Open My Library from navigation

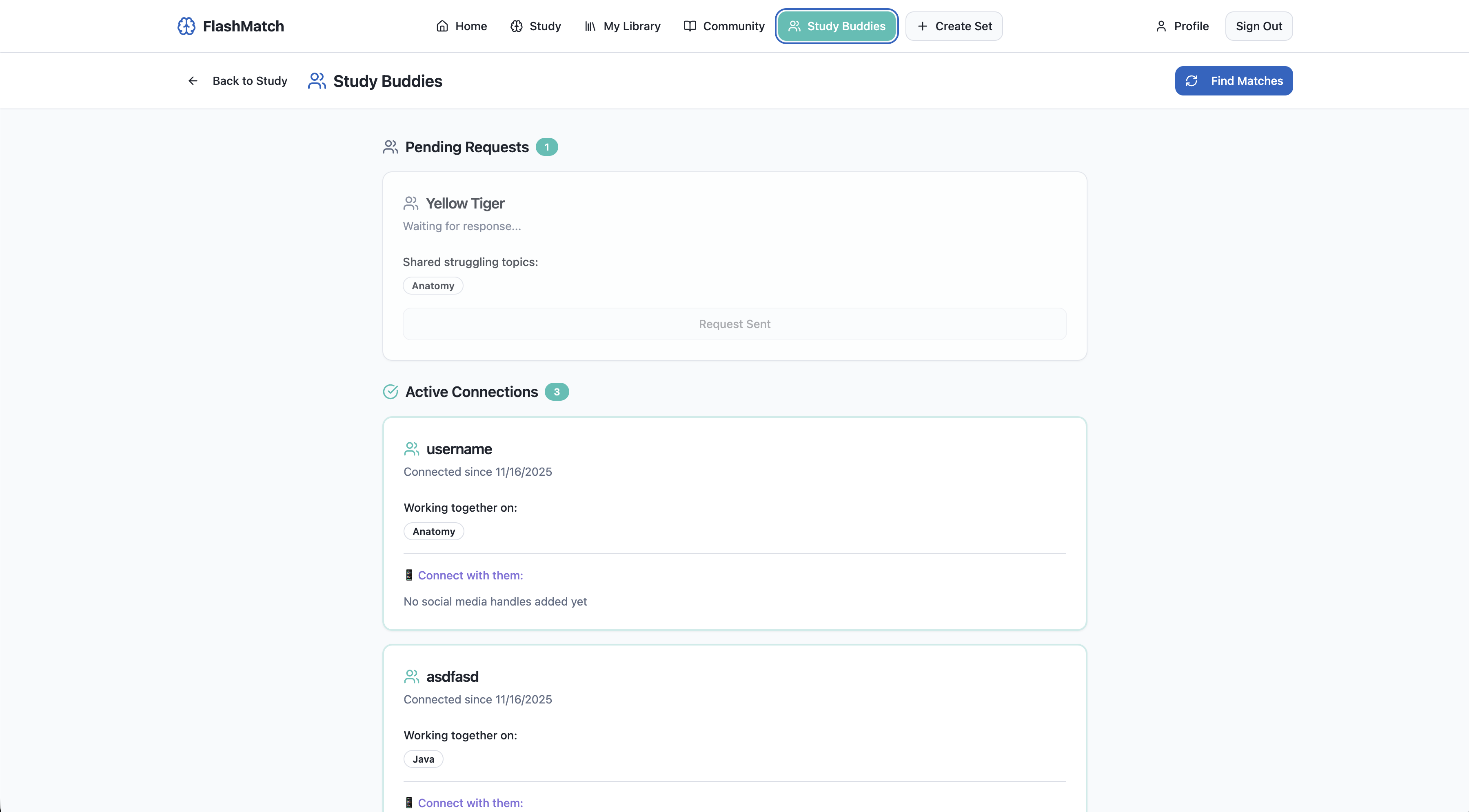622,26
